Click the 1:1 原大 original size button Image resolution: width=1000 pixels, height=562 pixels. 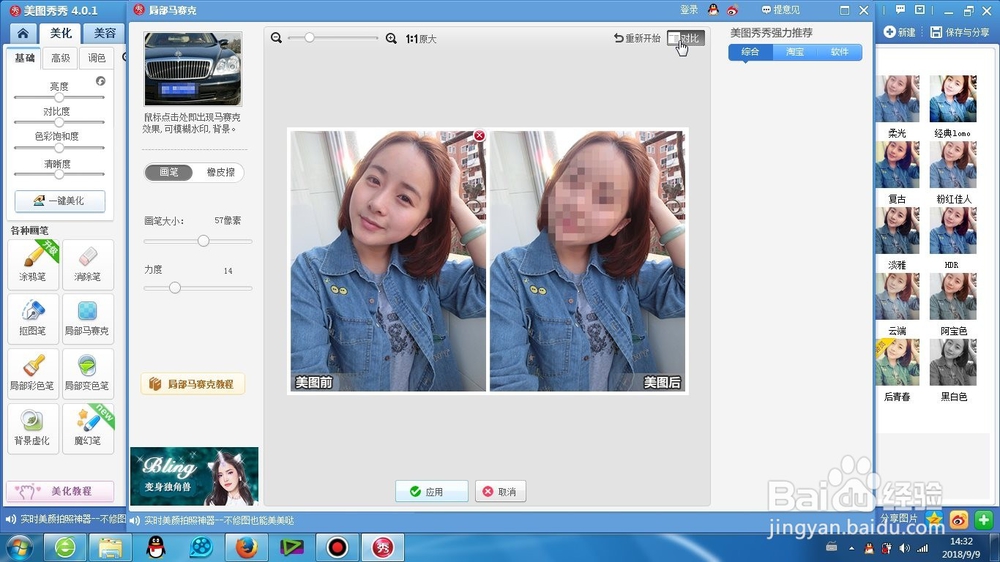[421, 39]
